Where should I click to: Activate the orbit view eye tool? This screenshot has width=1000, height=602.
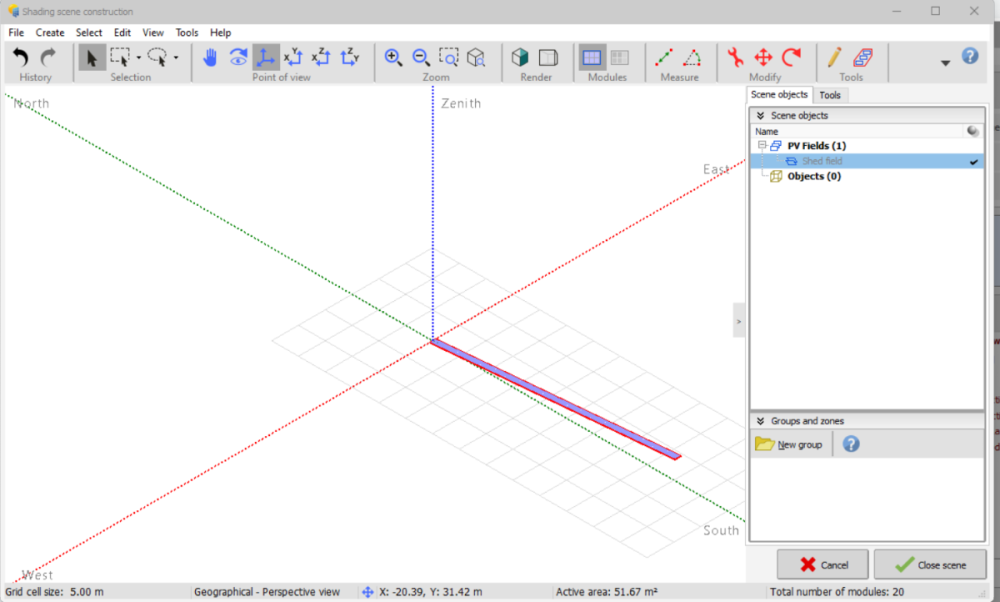coord(238,58)
